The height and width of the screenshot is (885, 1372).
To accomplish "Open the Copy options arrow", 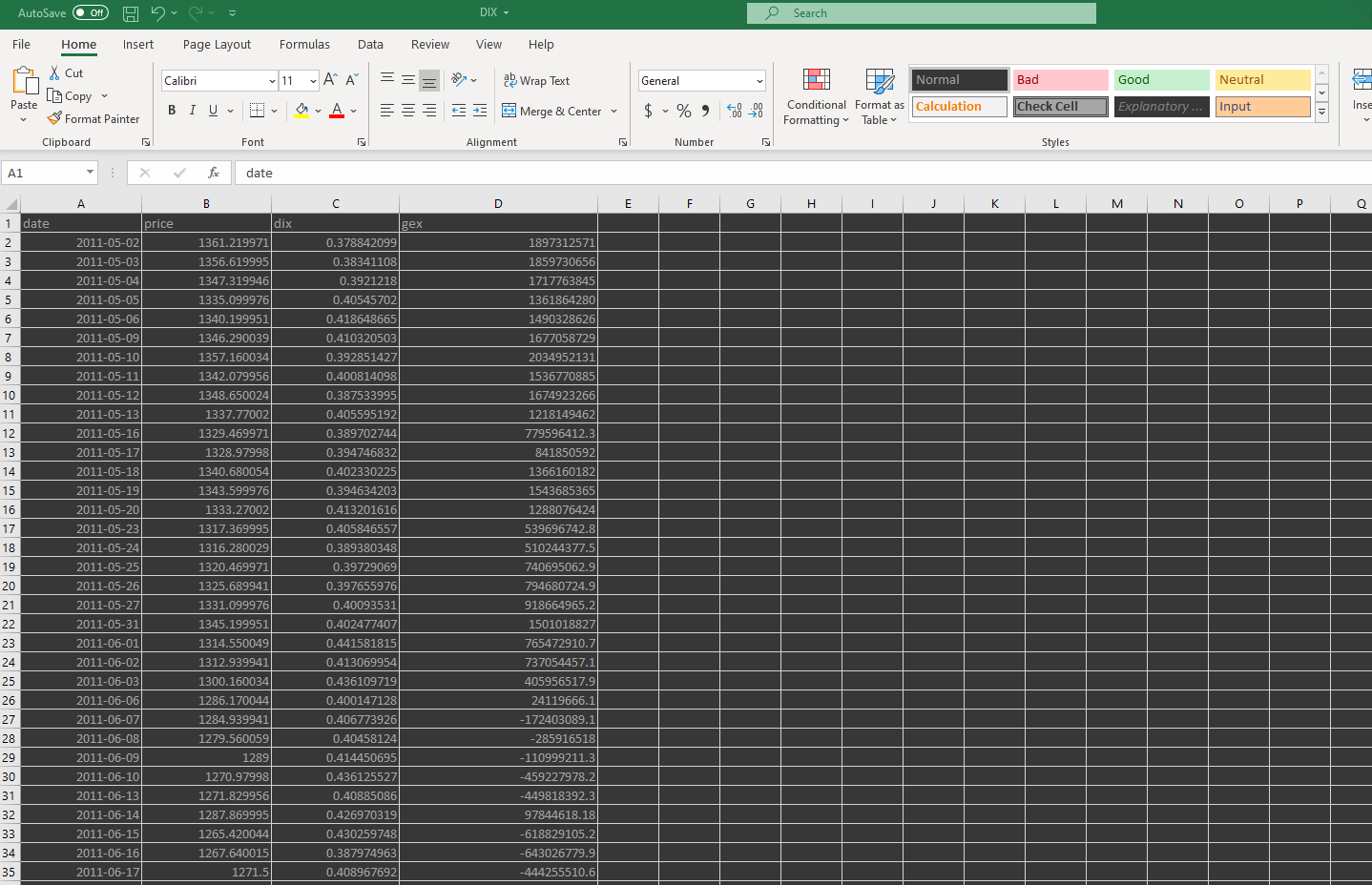I will 104,96.
